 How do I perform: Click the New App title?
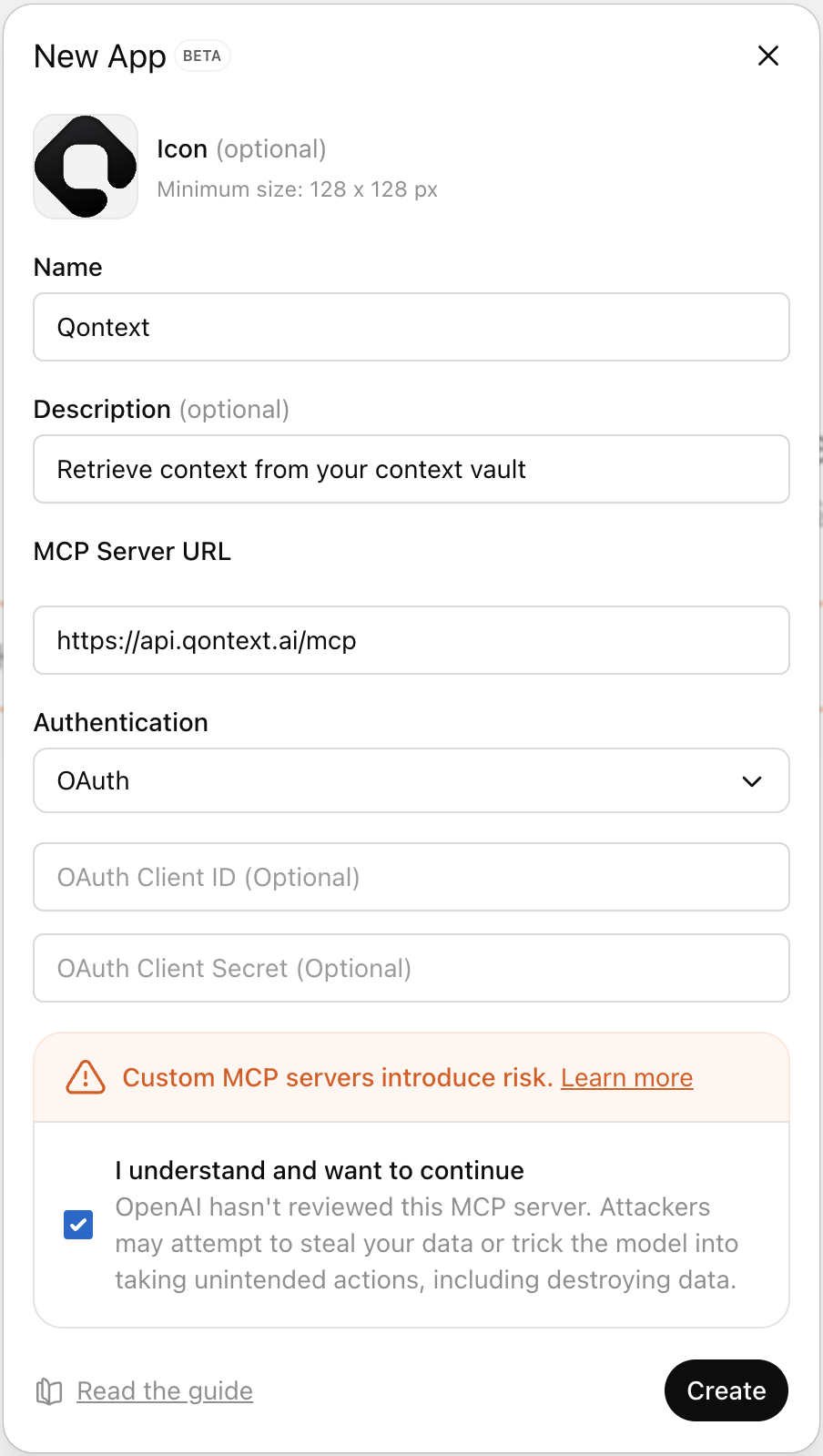pos(100,56)
